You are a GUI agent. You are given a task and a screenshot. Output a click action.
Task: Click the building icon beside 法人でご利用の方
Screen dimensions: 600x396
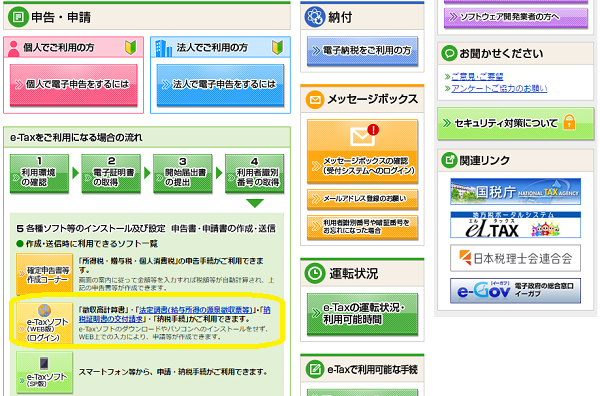[163, 48]
